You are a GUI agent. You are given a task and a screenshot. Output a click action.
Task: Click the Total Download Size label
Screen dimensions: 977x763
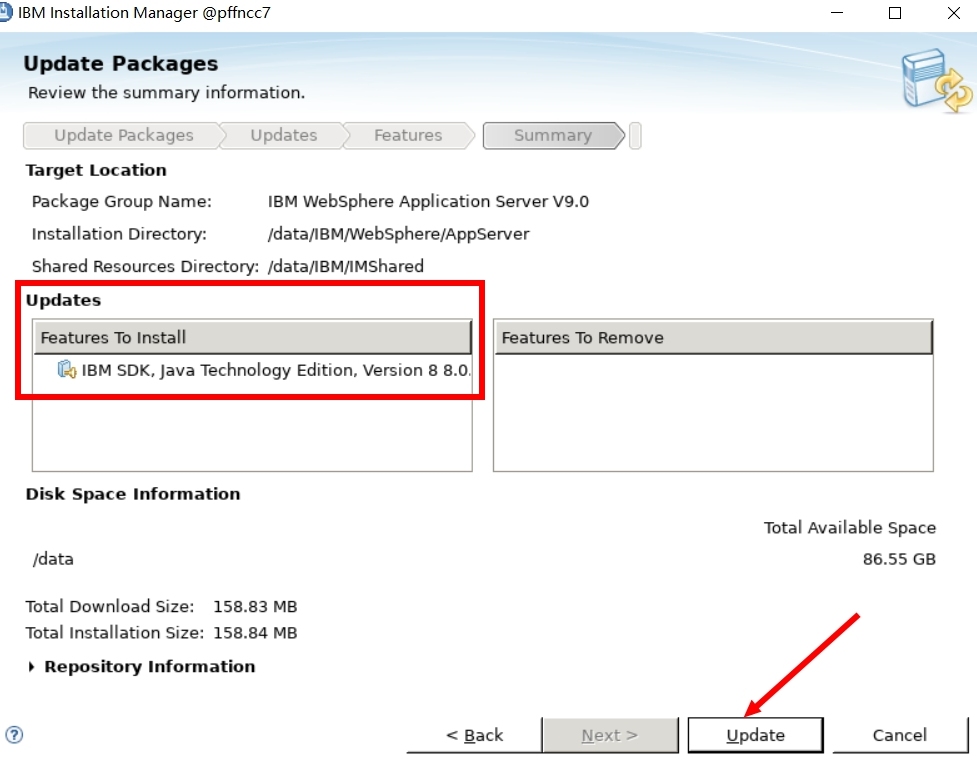[110, 607]
